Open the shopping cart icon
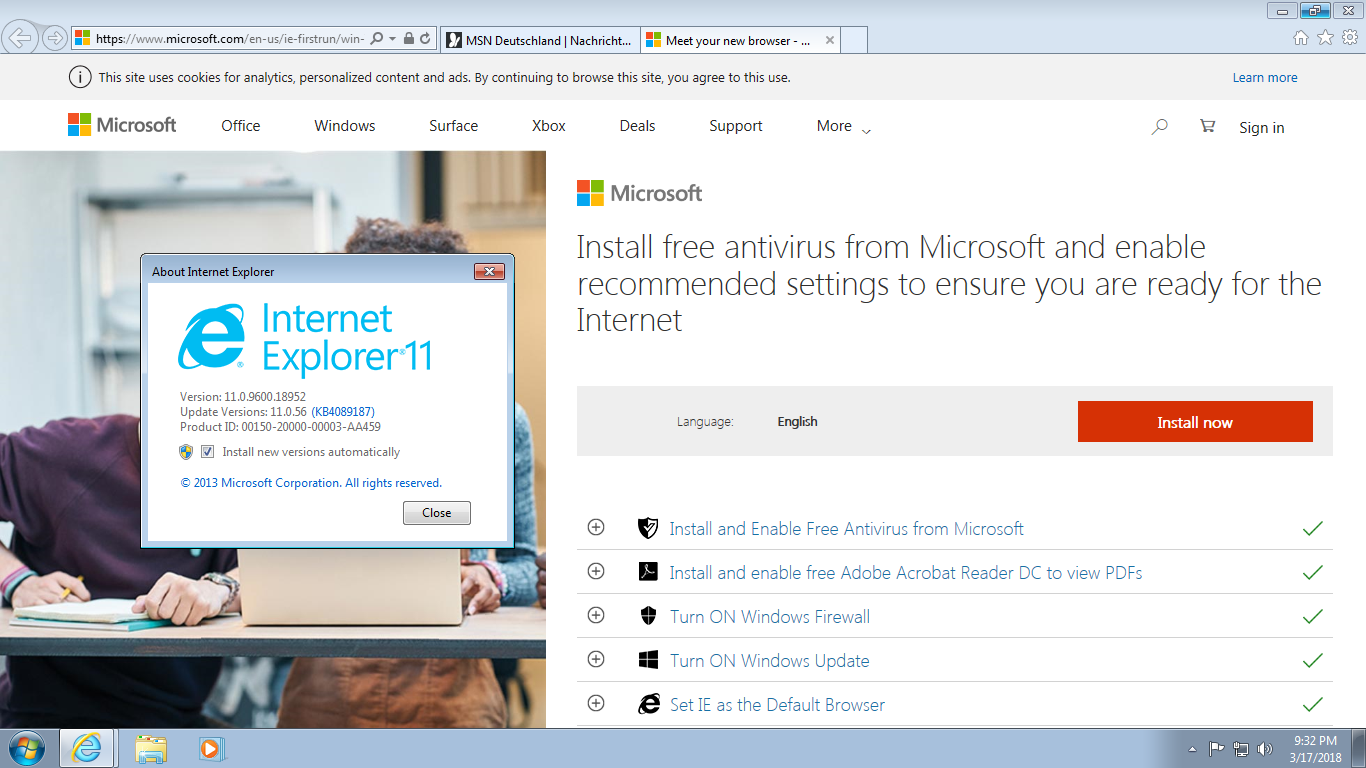Image resolution: width=1366 pixels, height=768 pixels. click(x=1207, y=126)
